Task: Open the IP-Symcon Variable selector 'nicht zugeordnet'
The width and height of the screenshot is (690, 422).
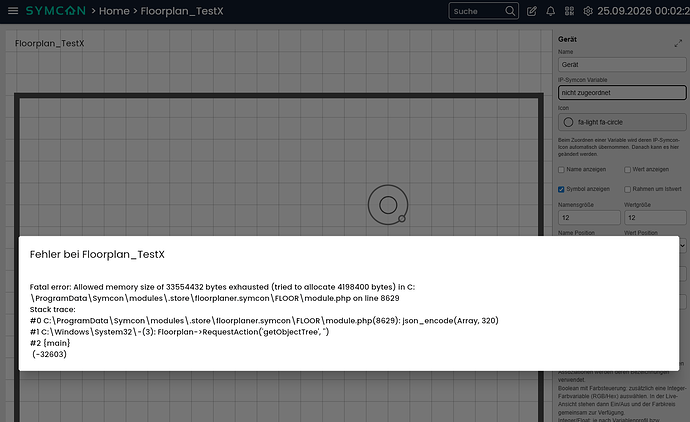Action: tap(622, 92)
